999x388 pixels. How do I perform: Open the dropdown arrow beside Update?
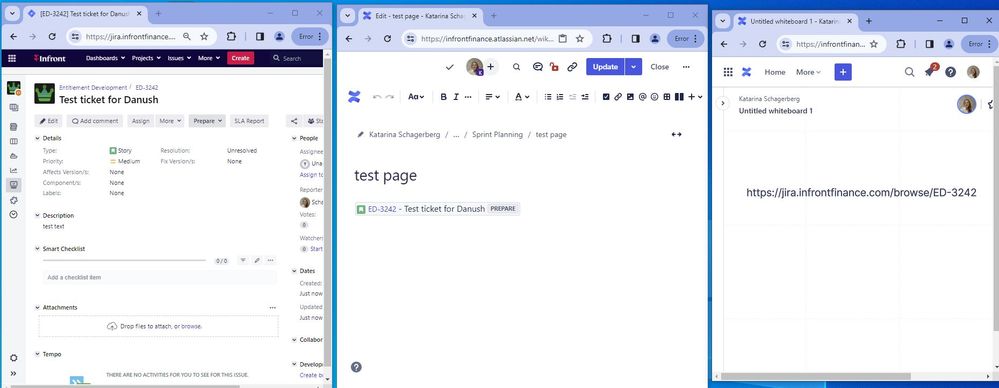633,66
